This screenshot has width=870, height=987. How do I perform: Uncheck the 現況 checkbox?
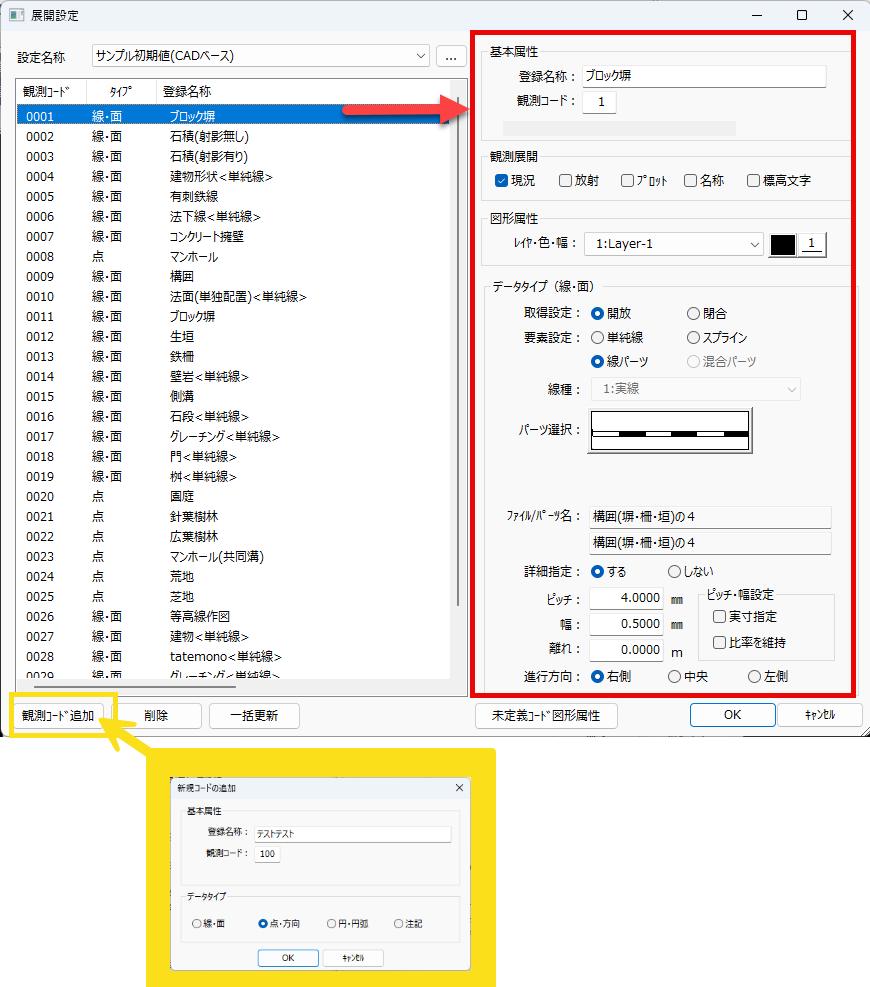[x=502, y=181]
